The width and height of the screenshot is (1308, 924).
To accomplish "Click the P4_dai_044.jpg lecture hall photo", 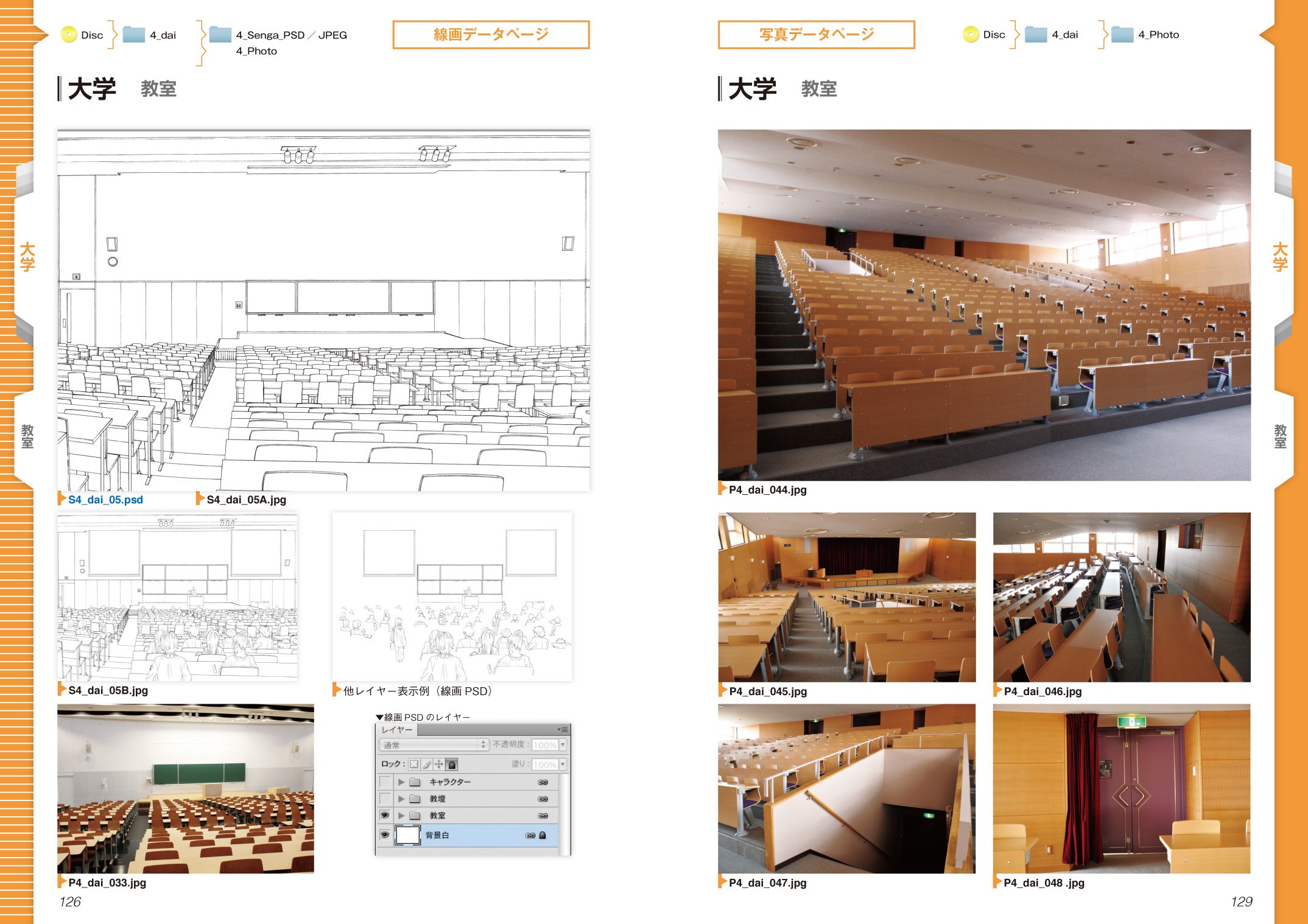I will (x=984, y=304).
